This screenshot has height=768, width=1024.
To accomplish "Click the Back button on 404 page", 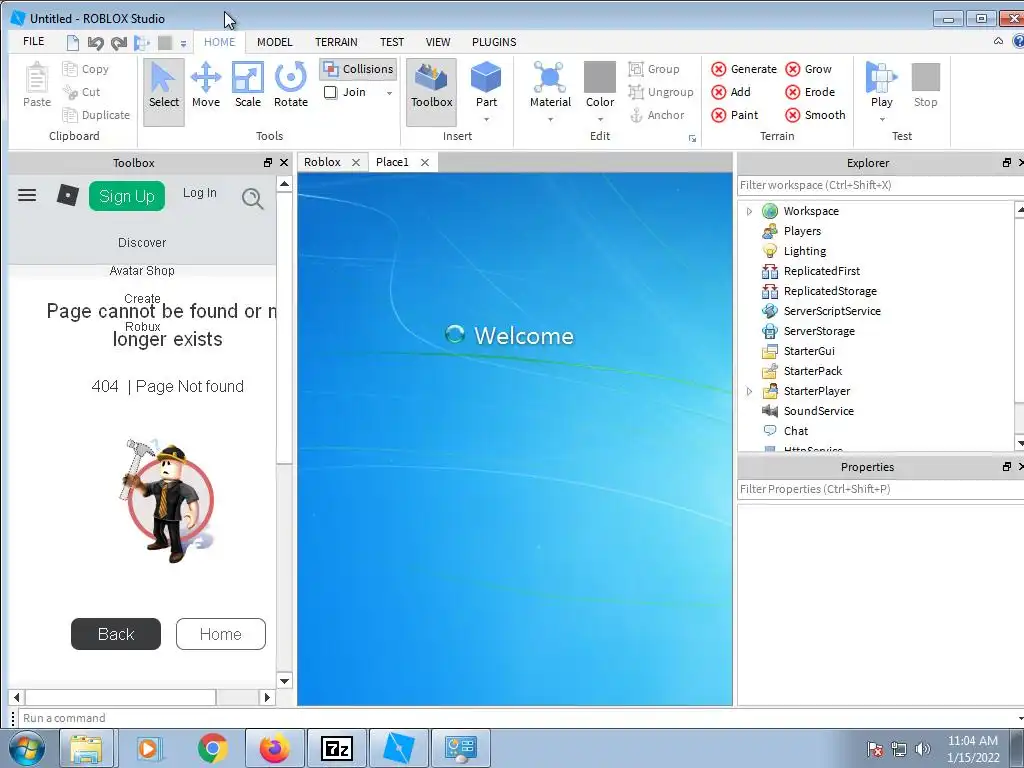I will [x=116, y=634].
